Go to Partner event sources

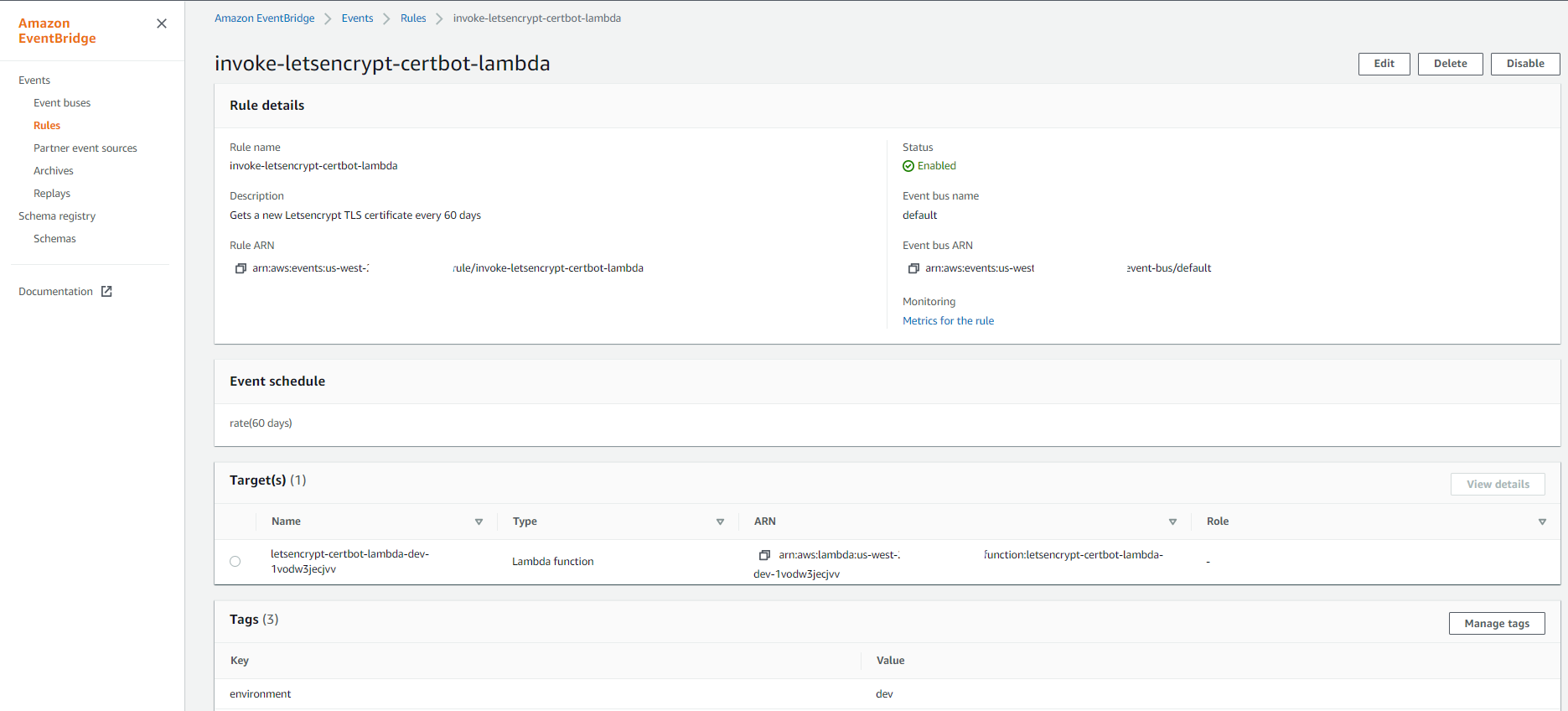pyautogui.click(x=85, y=148)
